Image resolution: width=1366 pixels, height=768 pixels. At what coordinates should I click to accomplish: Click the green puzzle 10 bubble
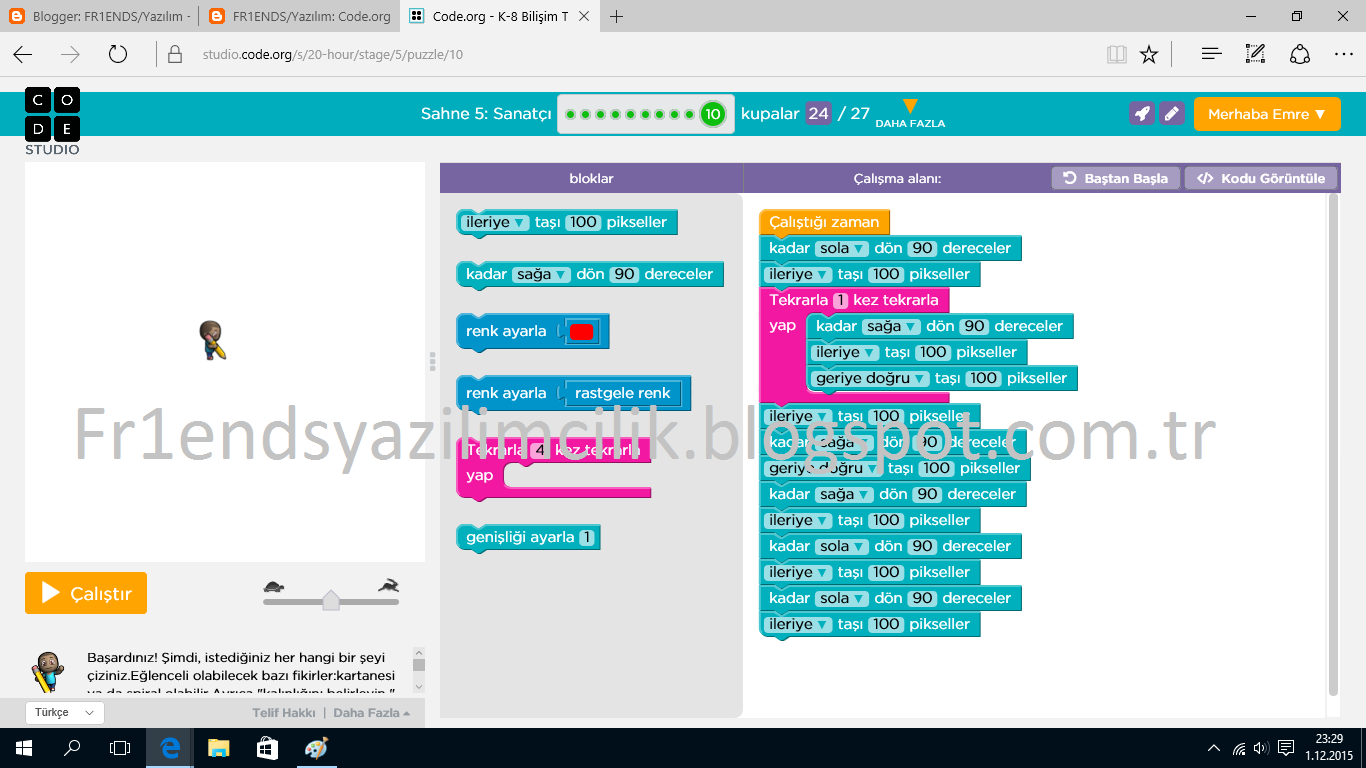712,114
